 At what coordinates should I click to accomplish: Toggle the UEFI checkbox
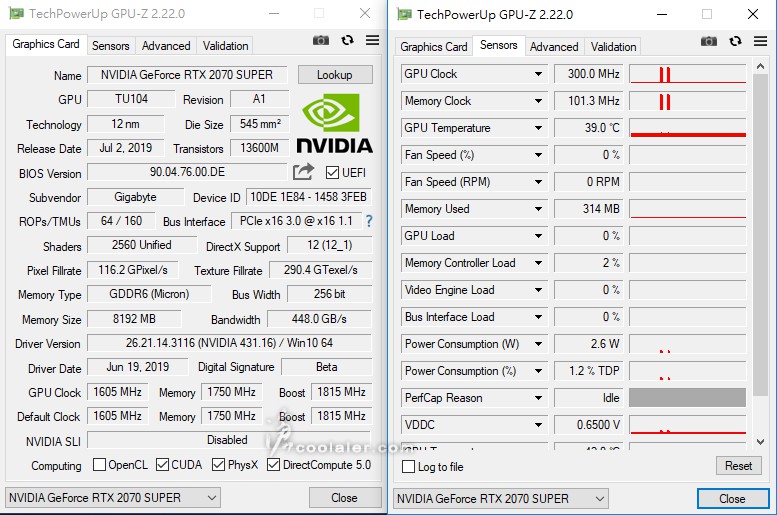click(332, 172)
